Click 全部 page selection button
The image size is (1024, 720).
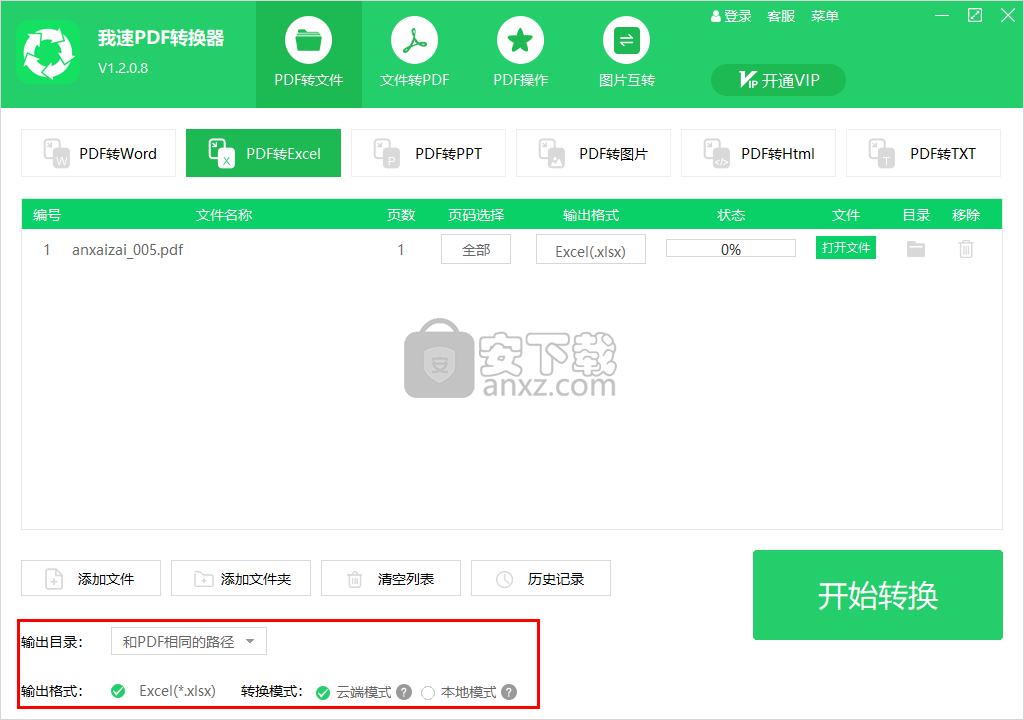[x=476, y=250]
